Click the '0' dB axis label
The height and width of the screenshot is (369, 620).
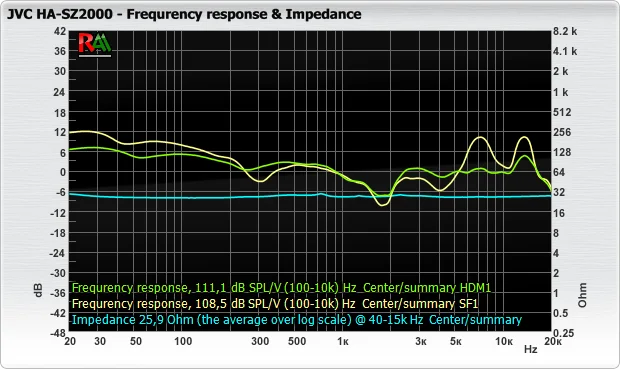coord(63,172)
